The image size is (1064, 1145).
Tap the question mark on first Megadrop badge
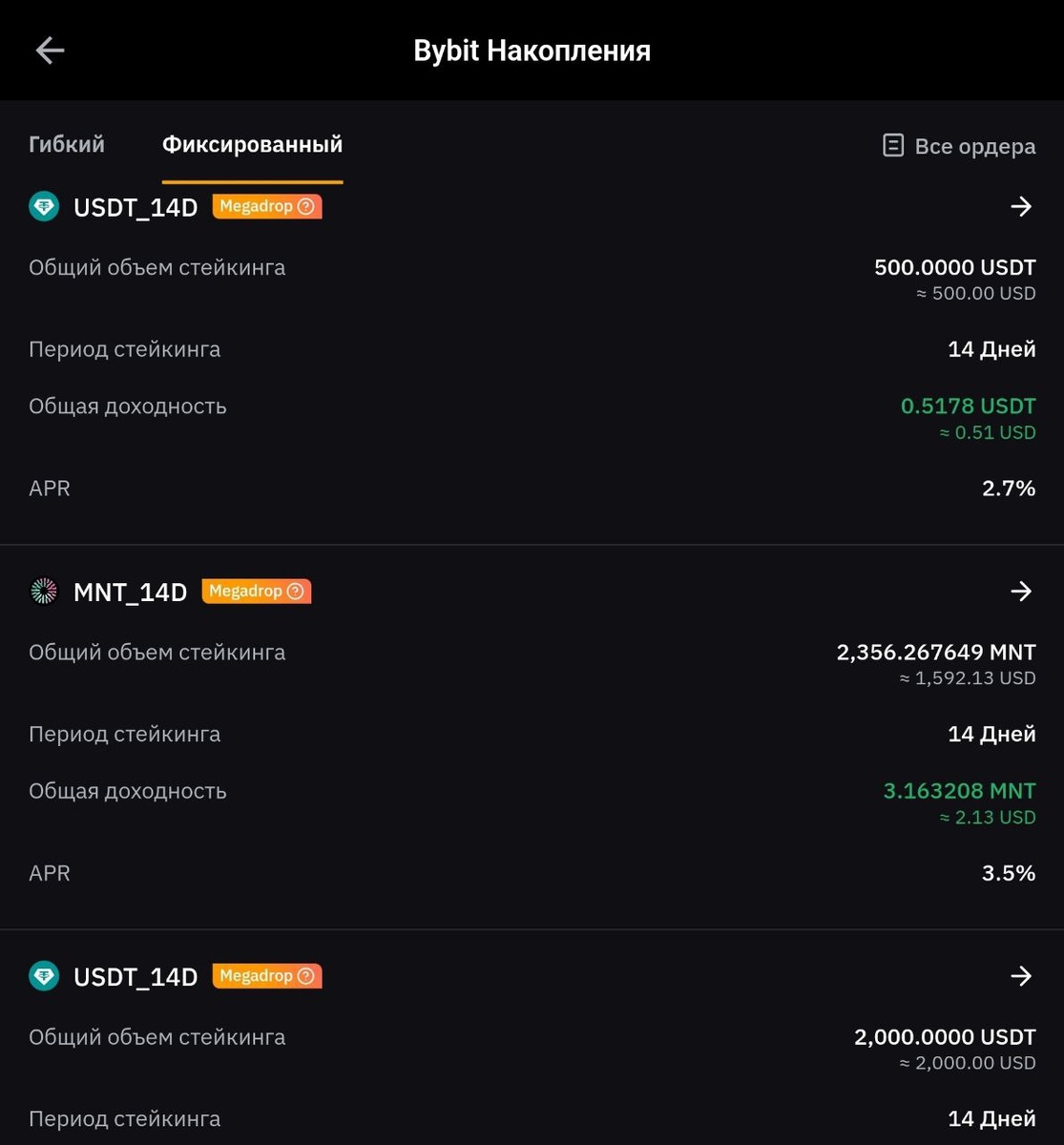306,206
